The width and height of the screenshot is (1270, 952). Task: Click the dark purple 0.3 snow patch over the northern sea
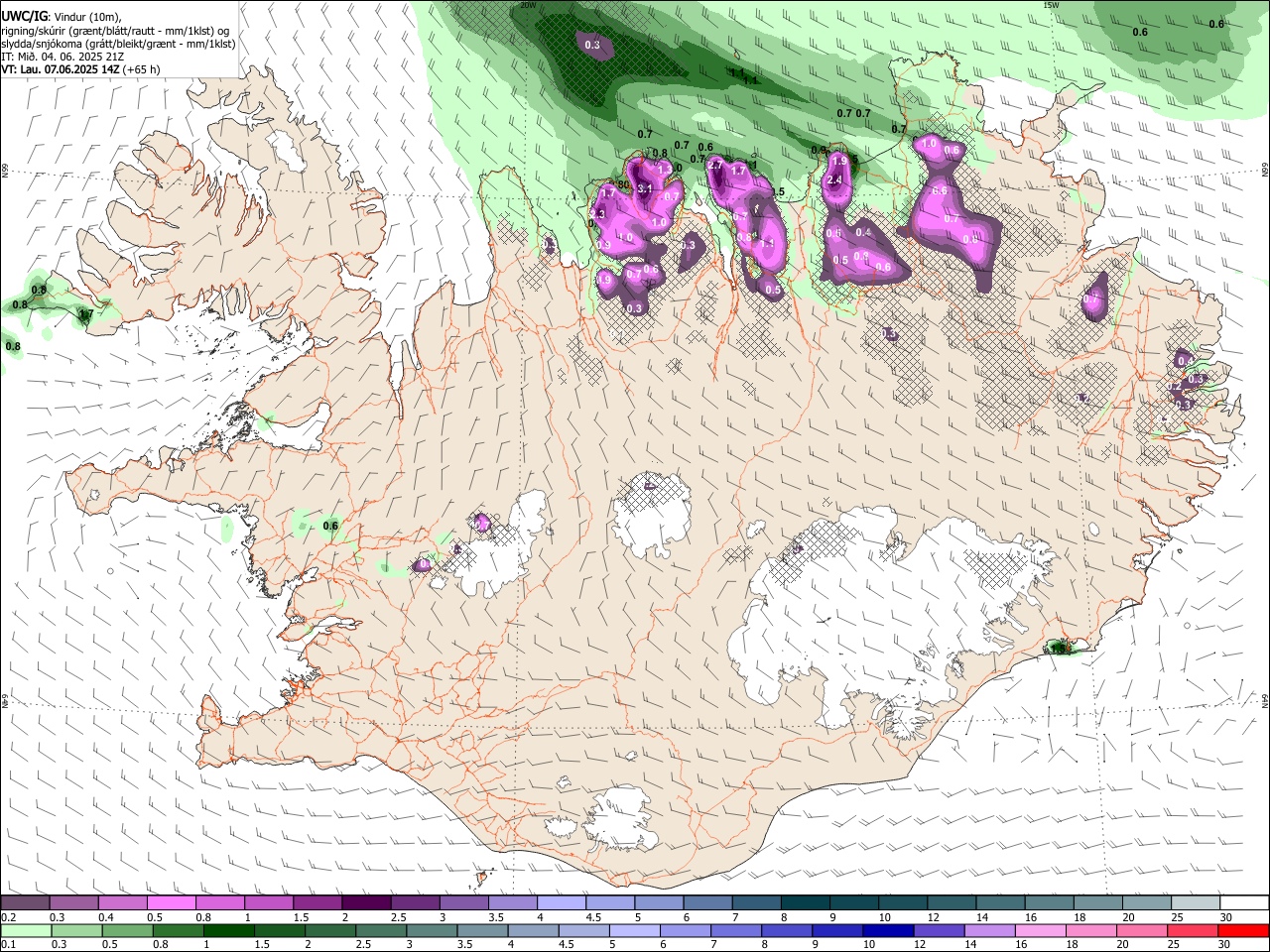tap(593, 46)
